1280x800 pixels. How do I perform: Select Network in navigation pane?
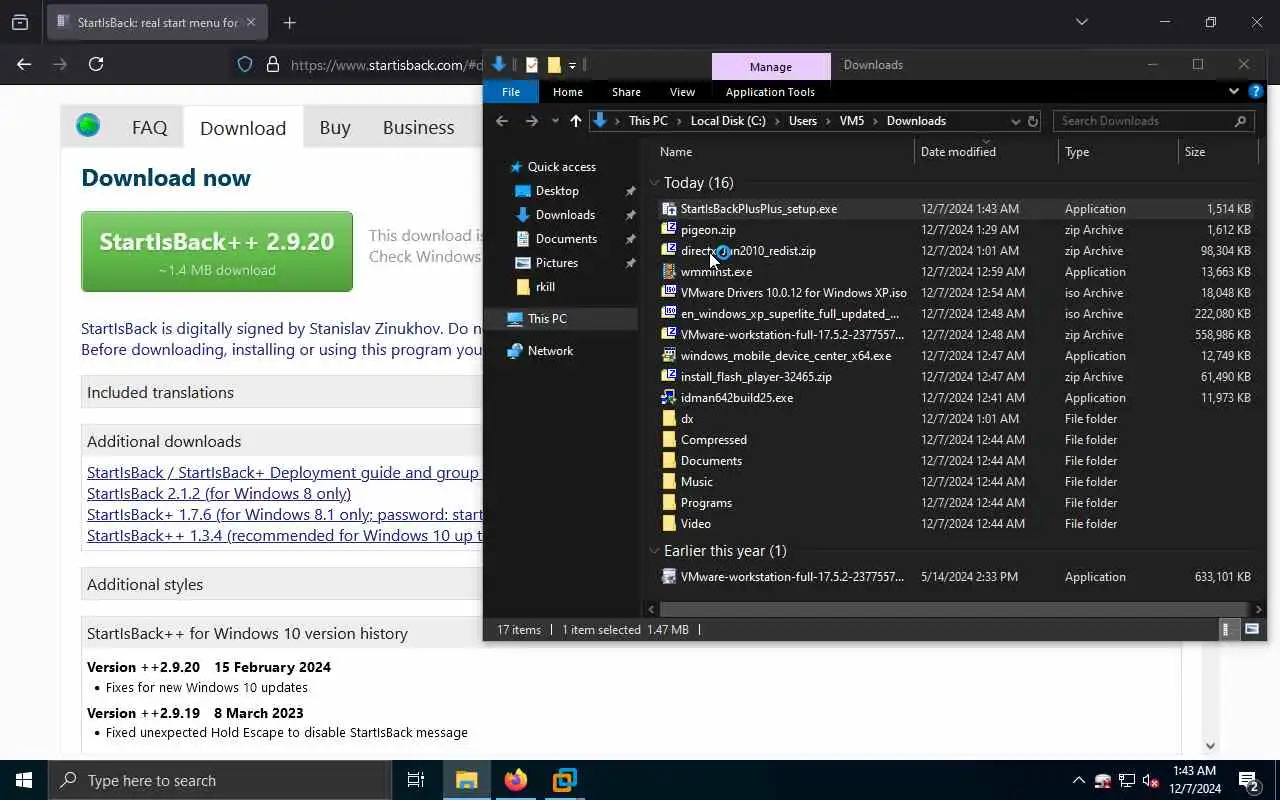550,351
